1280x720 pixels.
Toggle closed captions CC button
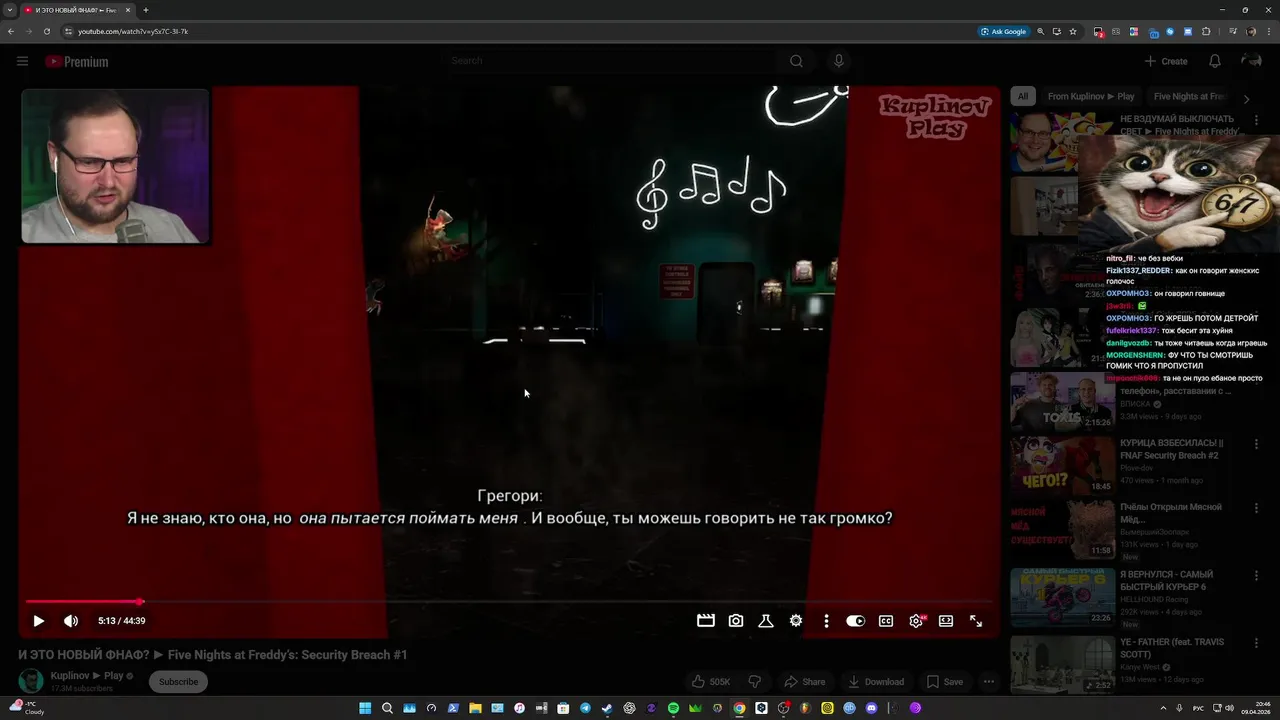tap(886, 621)
